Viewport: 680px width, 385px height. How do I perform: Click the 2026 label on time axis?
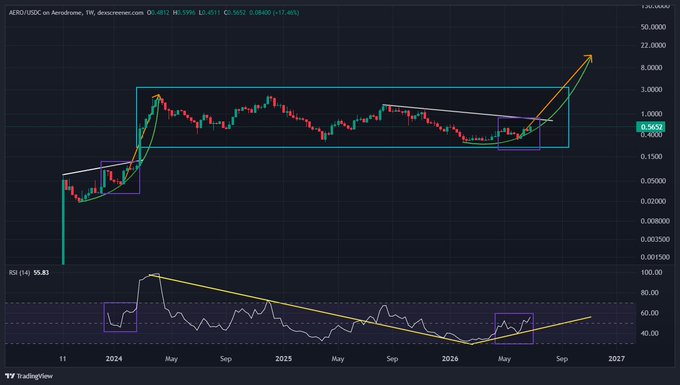[450, 359]
